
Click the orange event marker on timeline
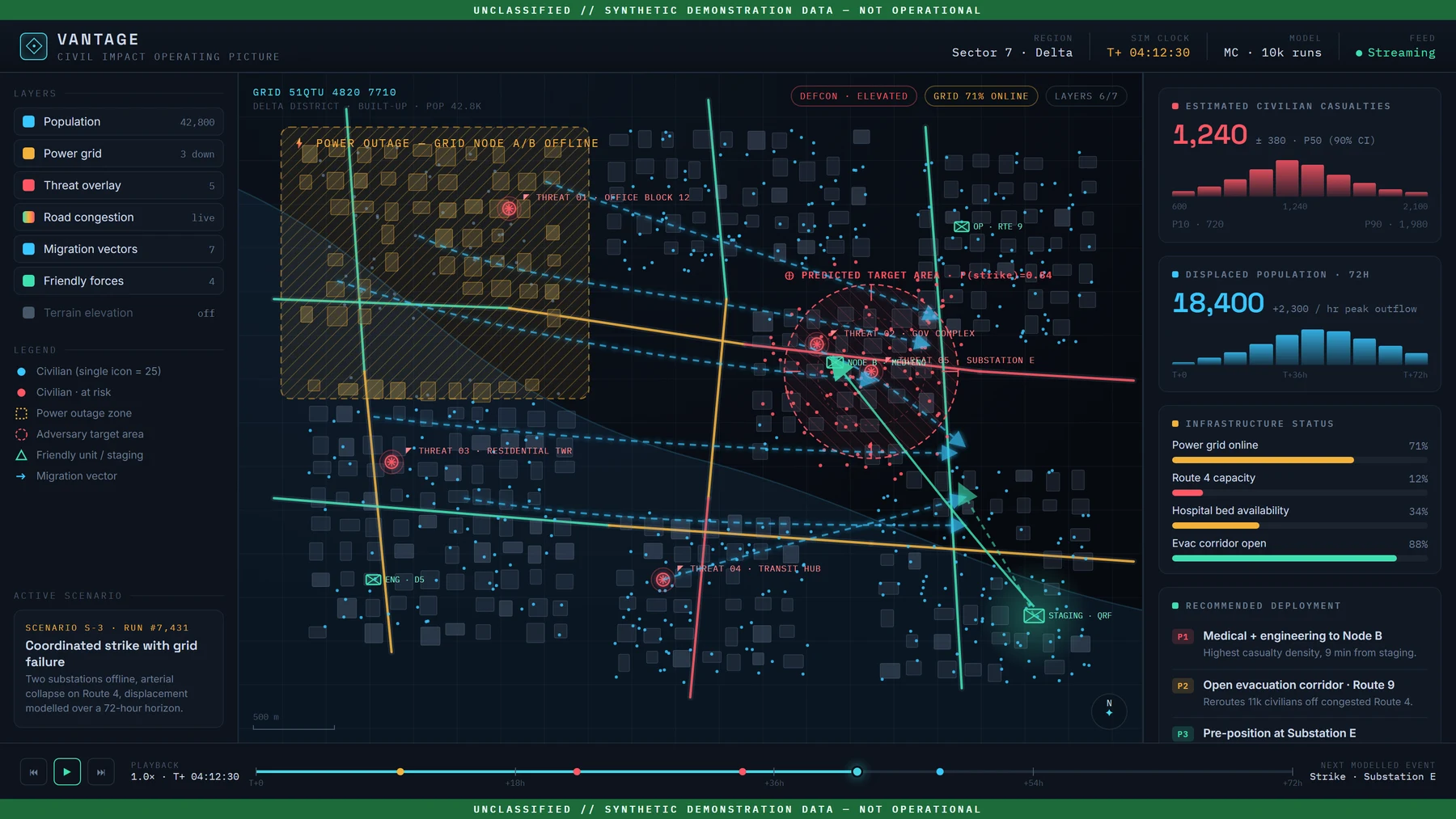pyautogui.click(x=400, y=771)
